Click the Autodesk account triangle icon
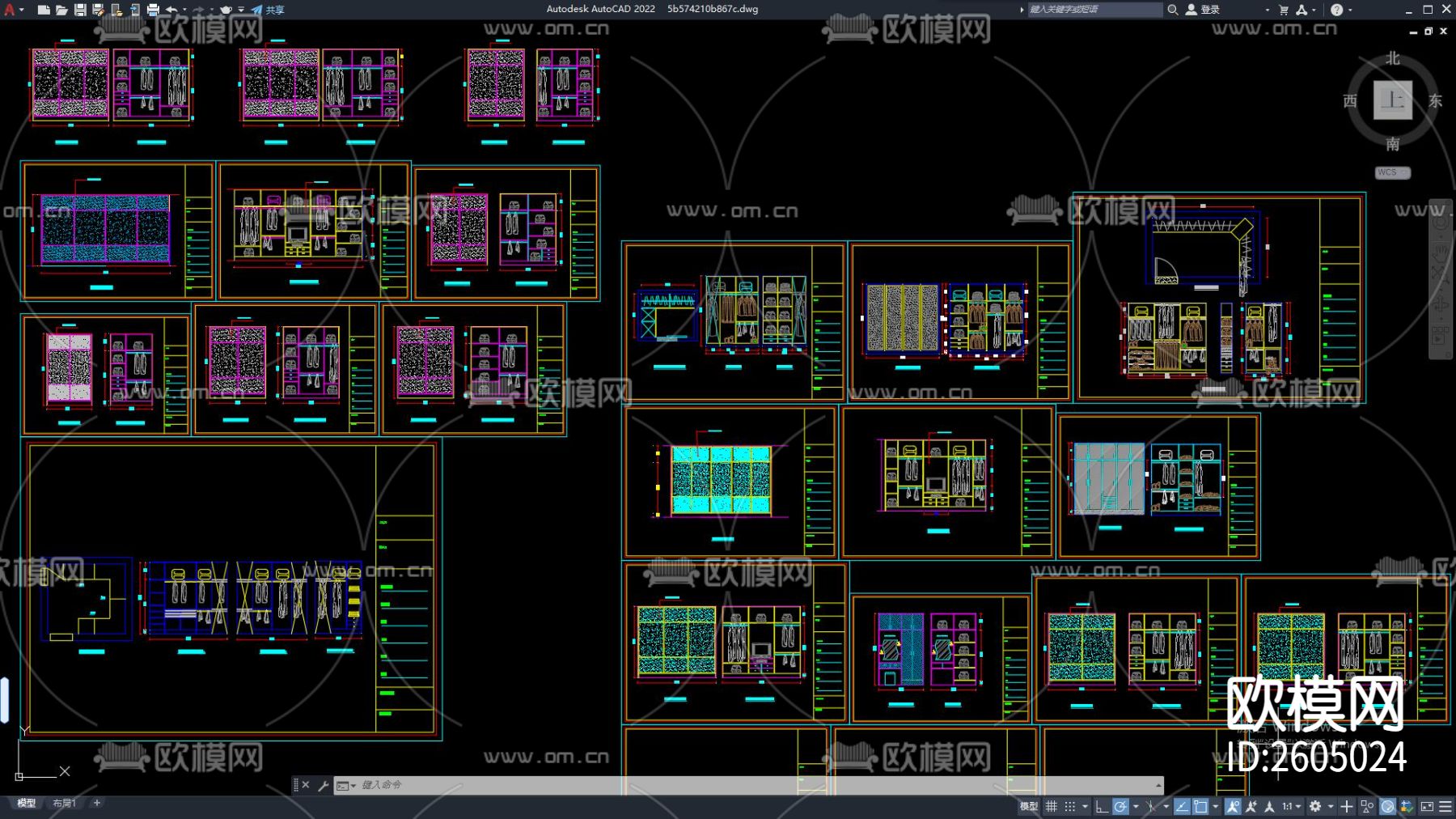Screen dimensions: 1456x819 coord(1302,10)
